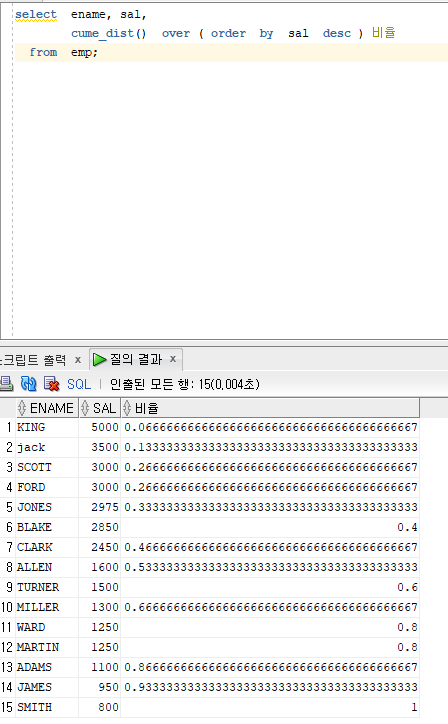
Task: Click JAMES's 0.9333 ratio cell
Action: click(x=271, y=687)
